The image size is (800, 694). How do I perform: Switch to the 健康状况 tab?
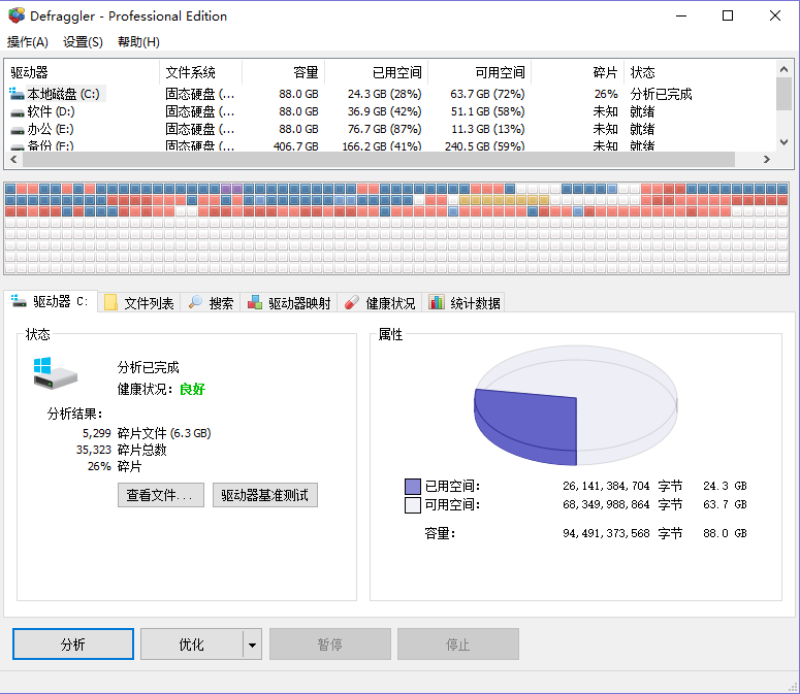click(x=380, y=303)
